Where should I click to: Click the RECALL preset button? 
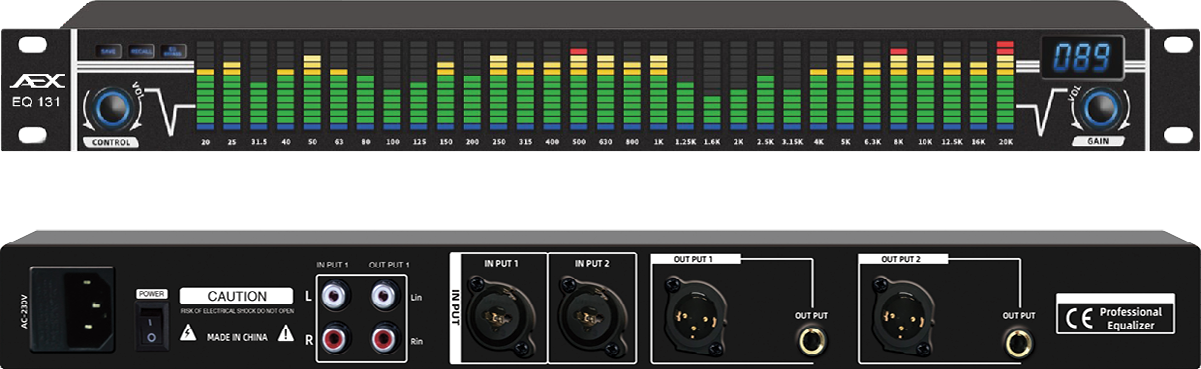tap(141, 50)
